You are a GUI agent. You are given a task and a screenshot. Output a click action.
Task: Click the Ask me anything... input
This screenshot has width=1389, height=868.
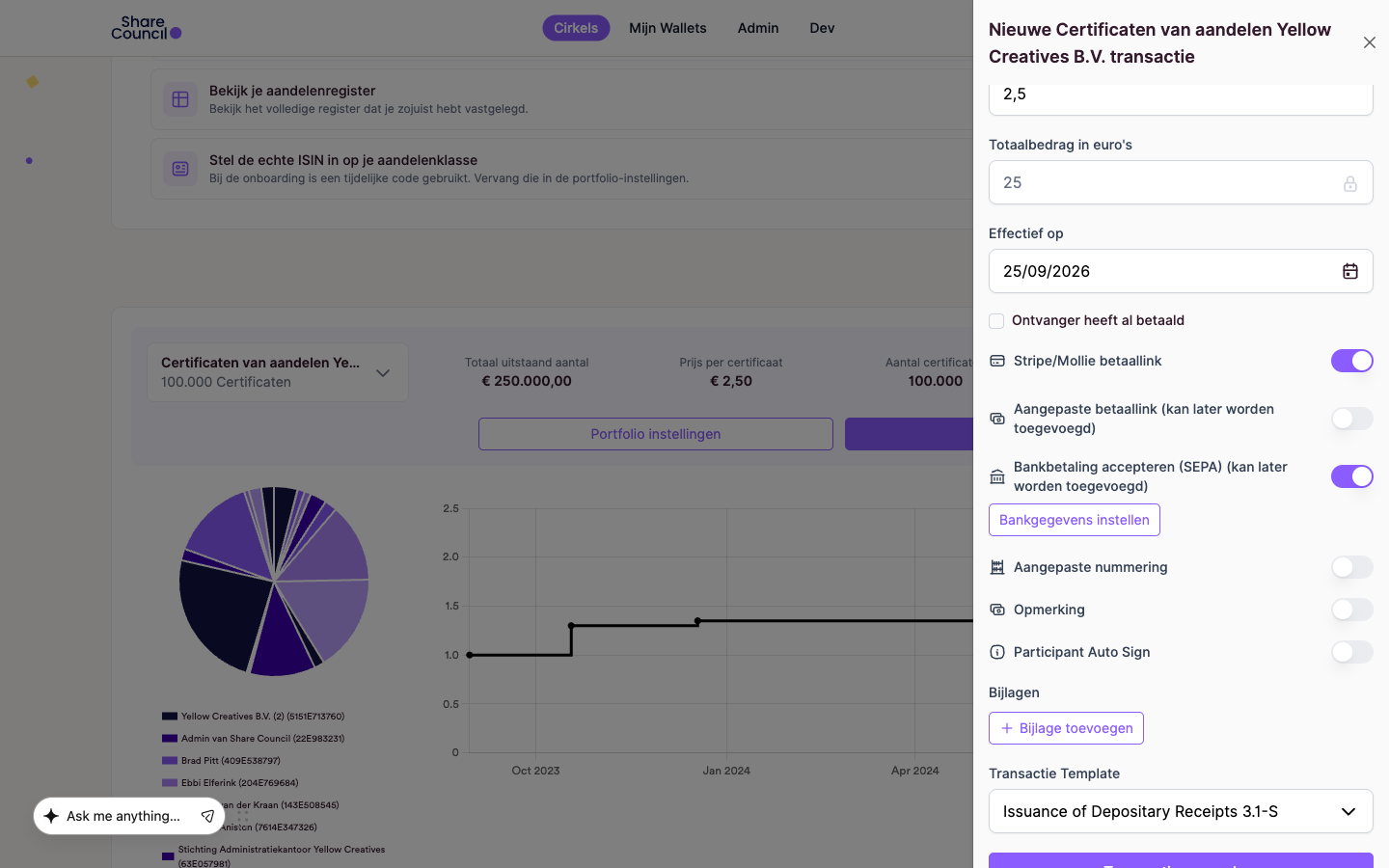pos(123,816)
